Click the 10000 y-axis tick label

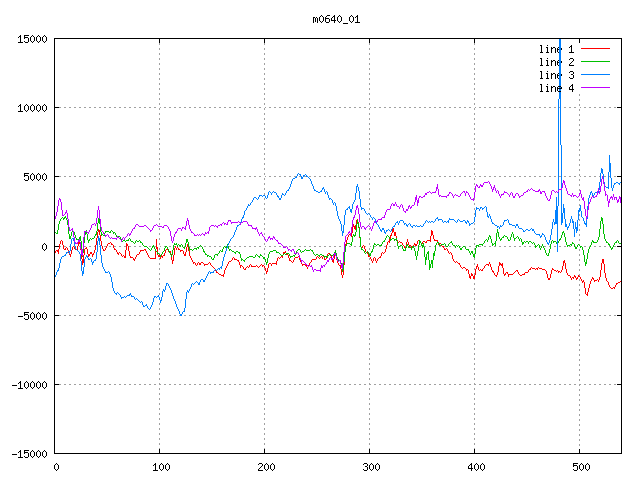coord(30,108)
